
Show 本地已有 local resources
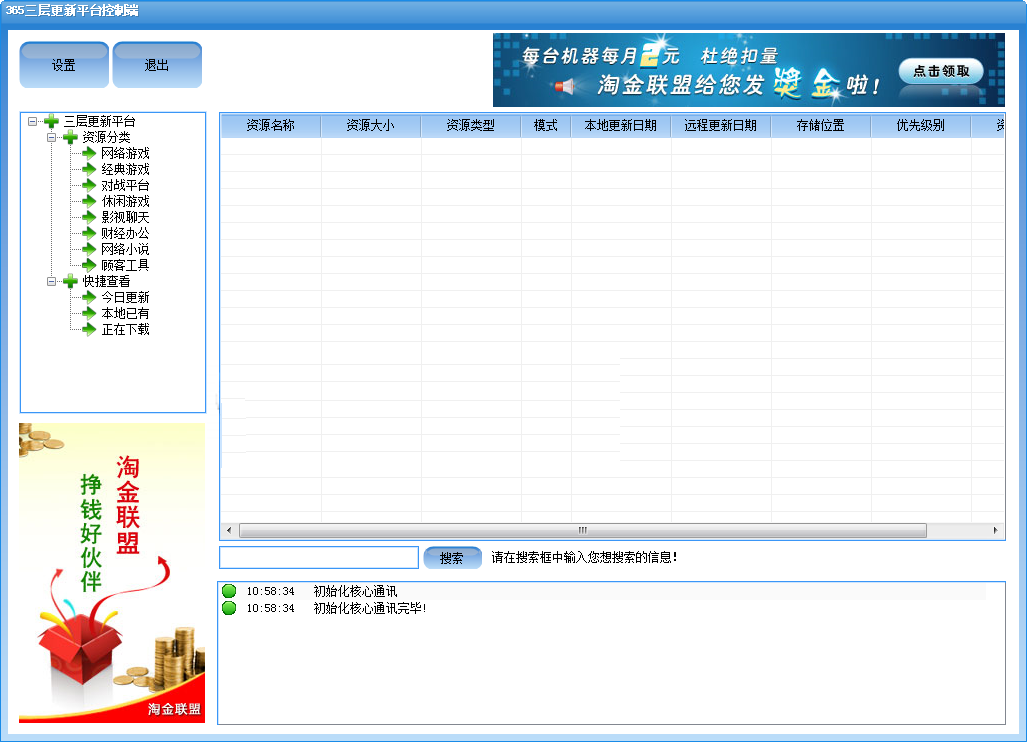point(125,313)
